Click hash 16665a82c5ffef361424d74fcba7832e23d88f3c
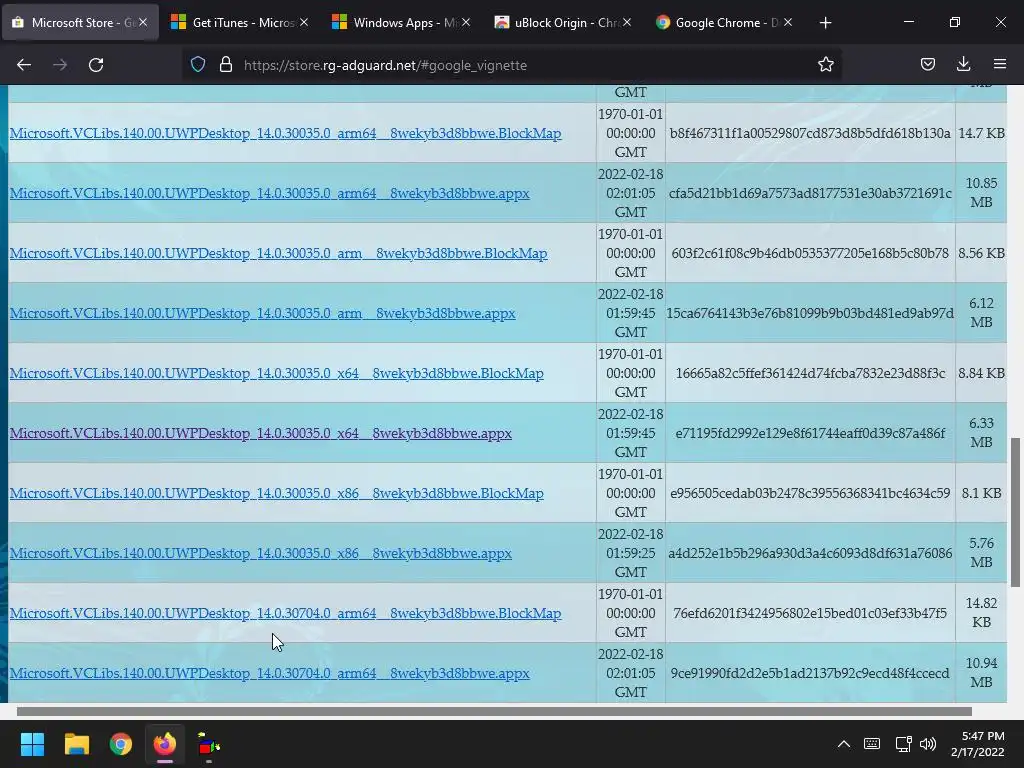This screenshot has width=1024, height=768. click(x=810, y=374)
